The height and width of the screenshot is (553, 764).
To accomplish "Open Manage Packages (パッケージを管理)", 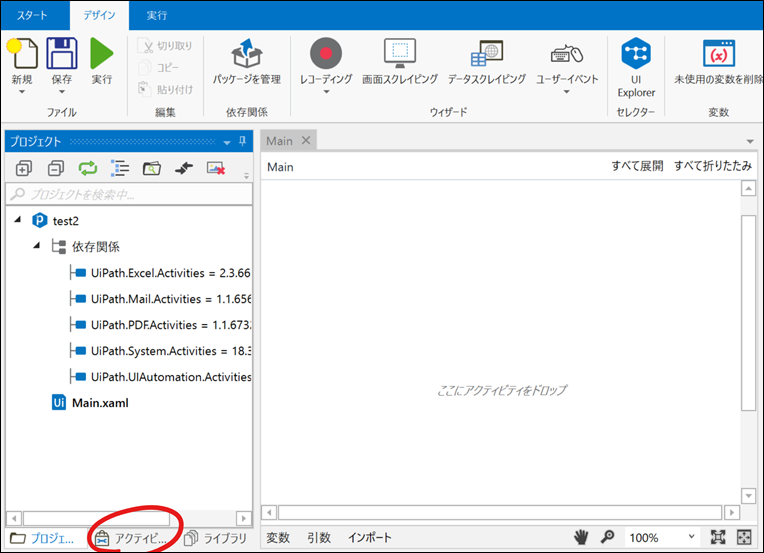I will [247, 61].
